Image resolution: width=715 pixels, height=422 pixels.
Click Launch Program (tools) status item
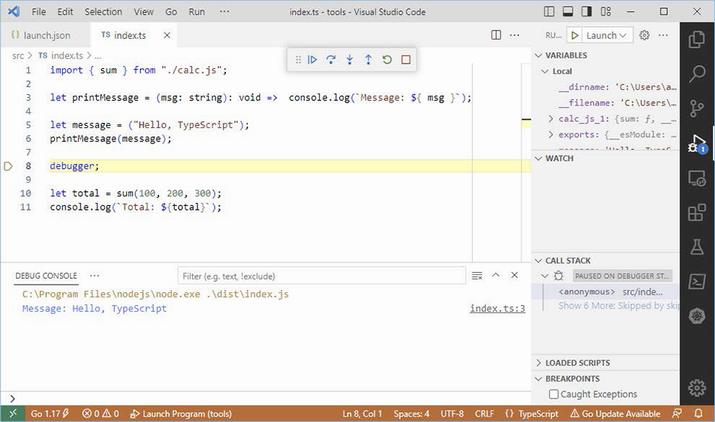(181, 414)
